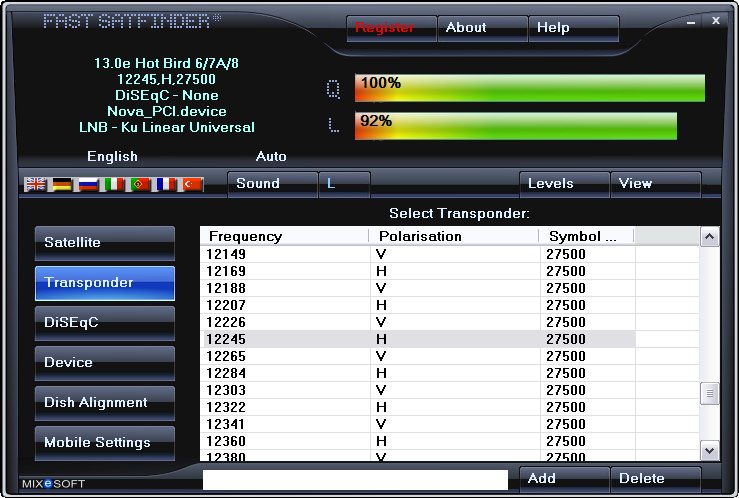Open the About dialog
This screenshot has height=498, width=739.
tap(482, 28)
